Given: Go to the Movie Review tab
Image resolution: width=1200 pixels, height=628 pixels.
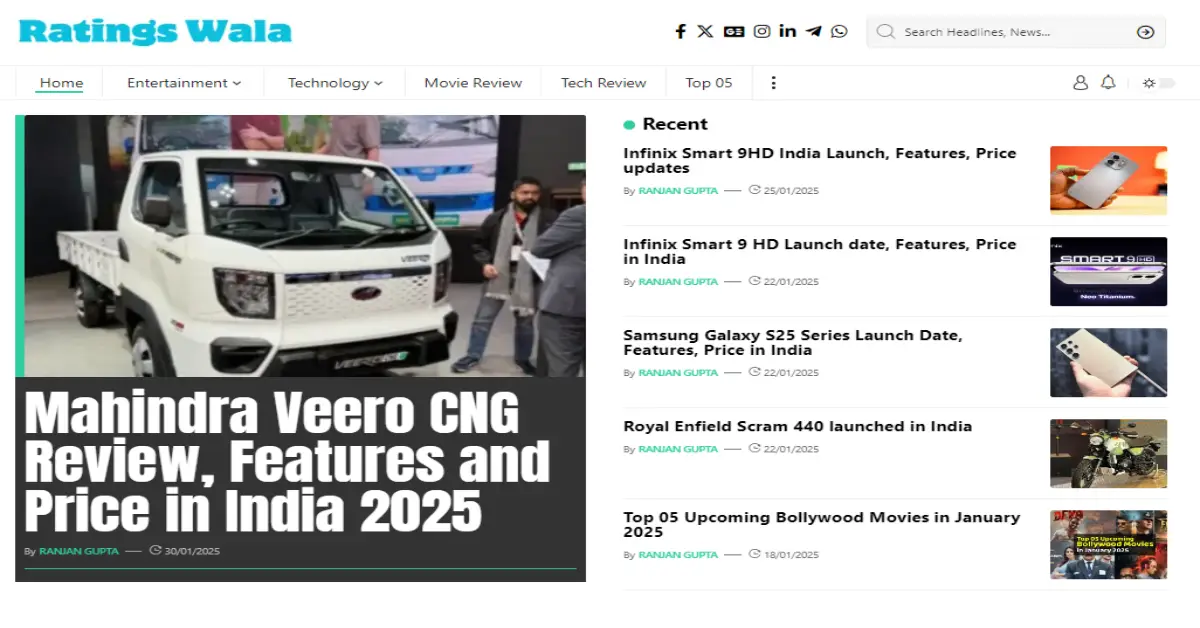Looking at the screenshot, I should pos(473,83).
